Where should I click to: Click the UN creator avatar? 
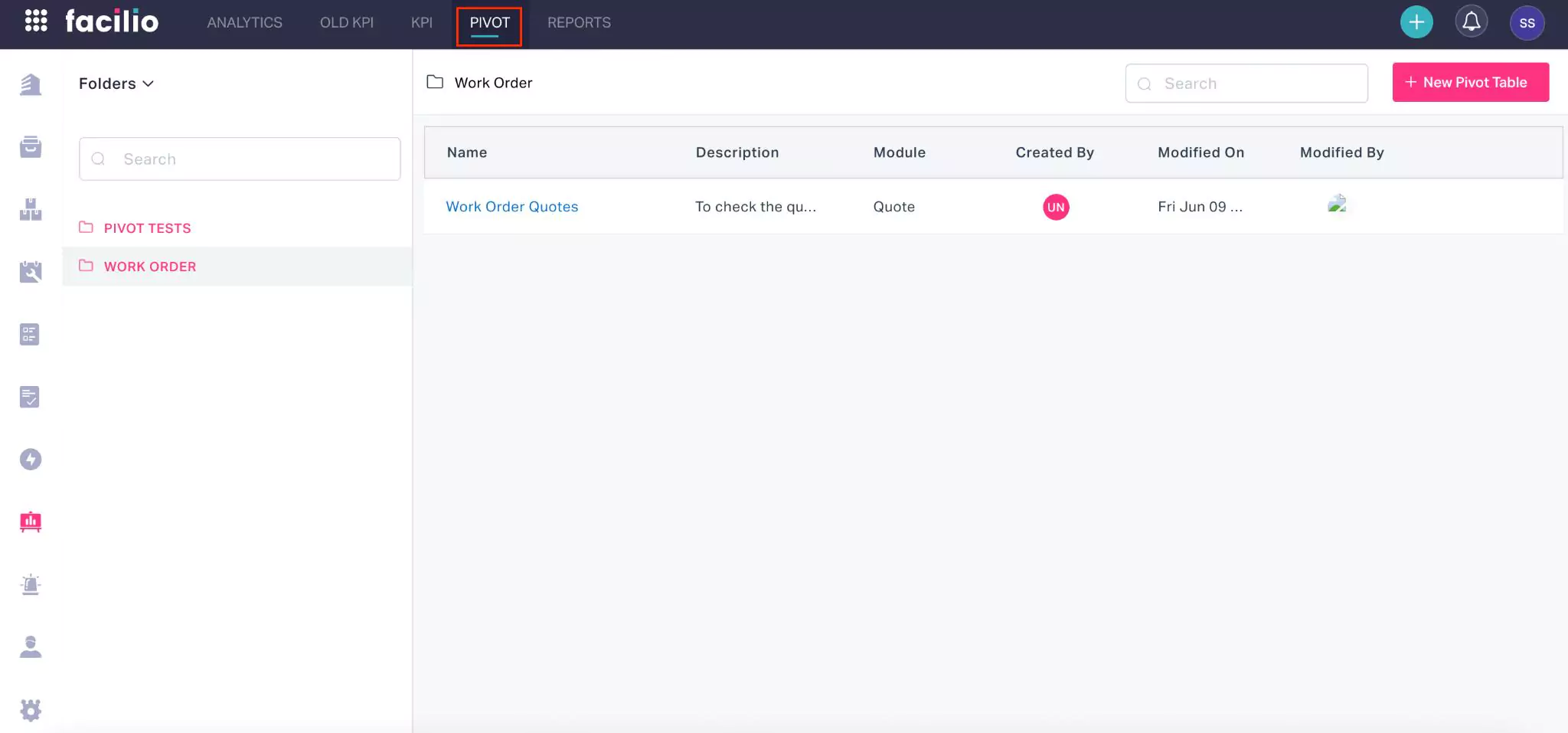pos(1056,207)
